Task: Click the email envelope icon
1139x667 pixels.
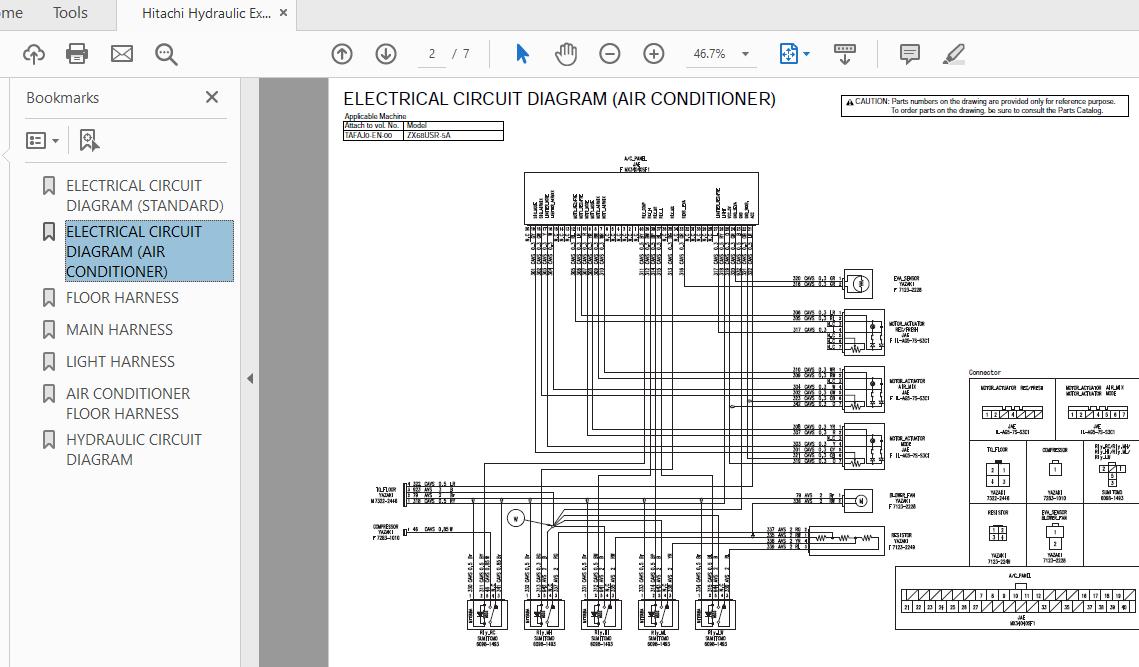Action: click(x=122, y=54)
